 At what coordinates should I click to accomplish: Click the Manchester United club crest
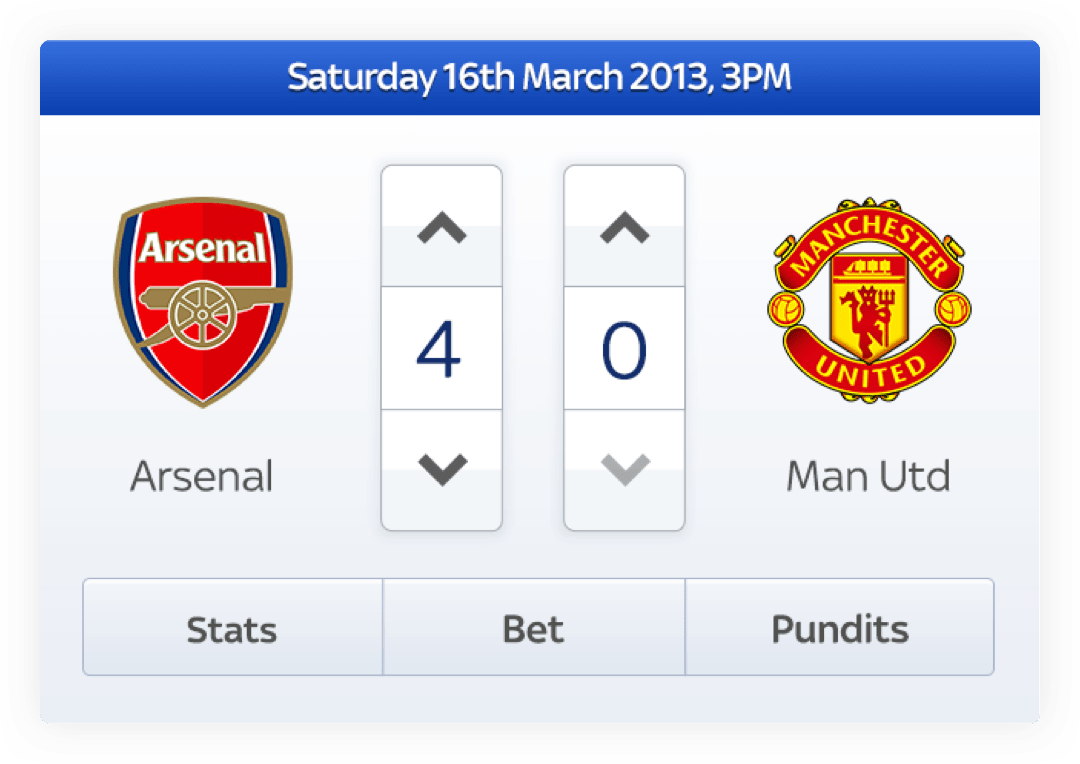(x=868, y=300)
